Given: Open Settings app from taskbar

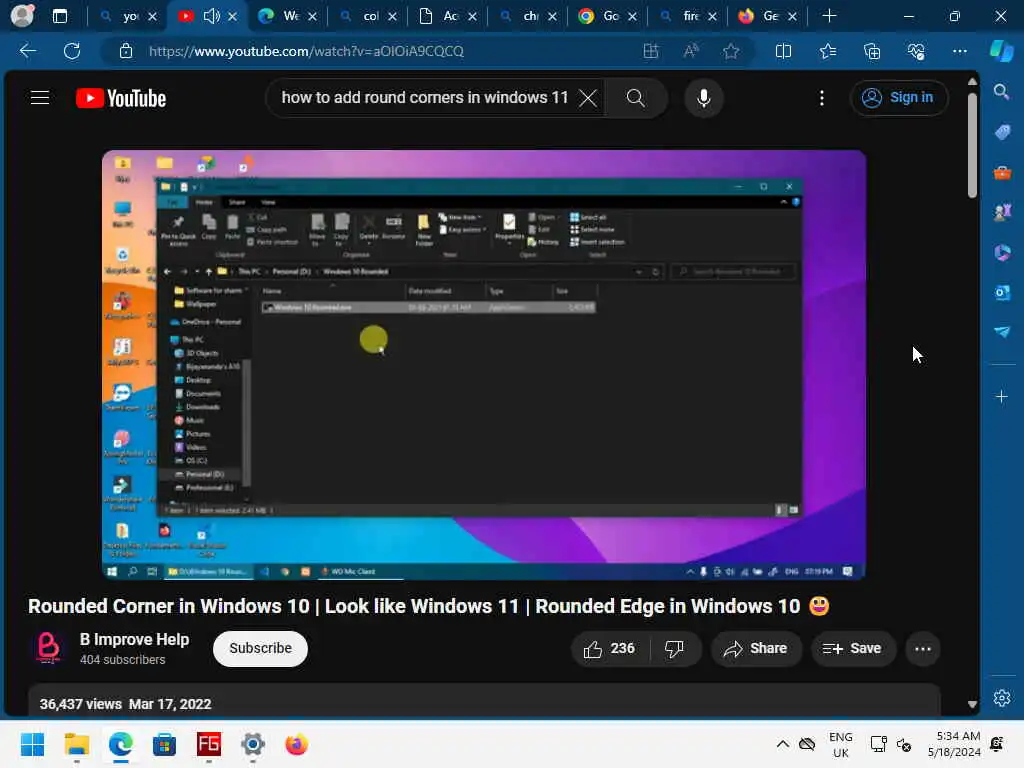Looking at the screenshot, I should click(253, 744).
